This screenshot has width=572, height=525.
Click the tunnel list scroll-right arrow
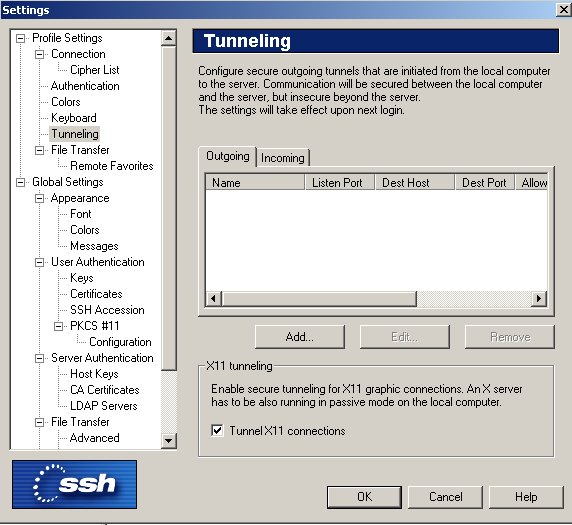[539, 299]
